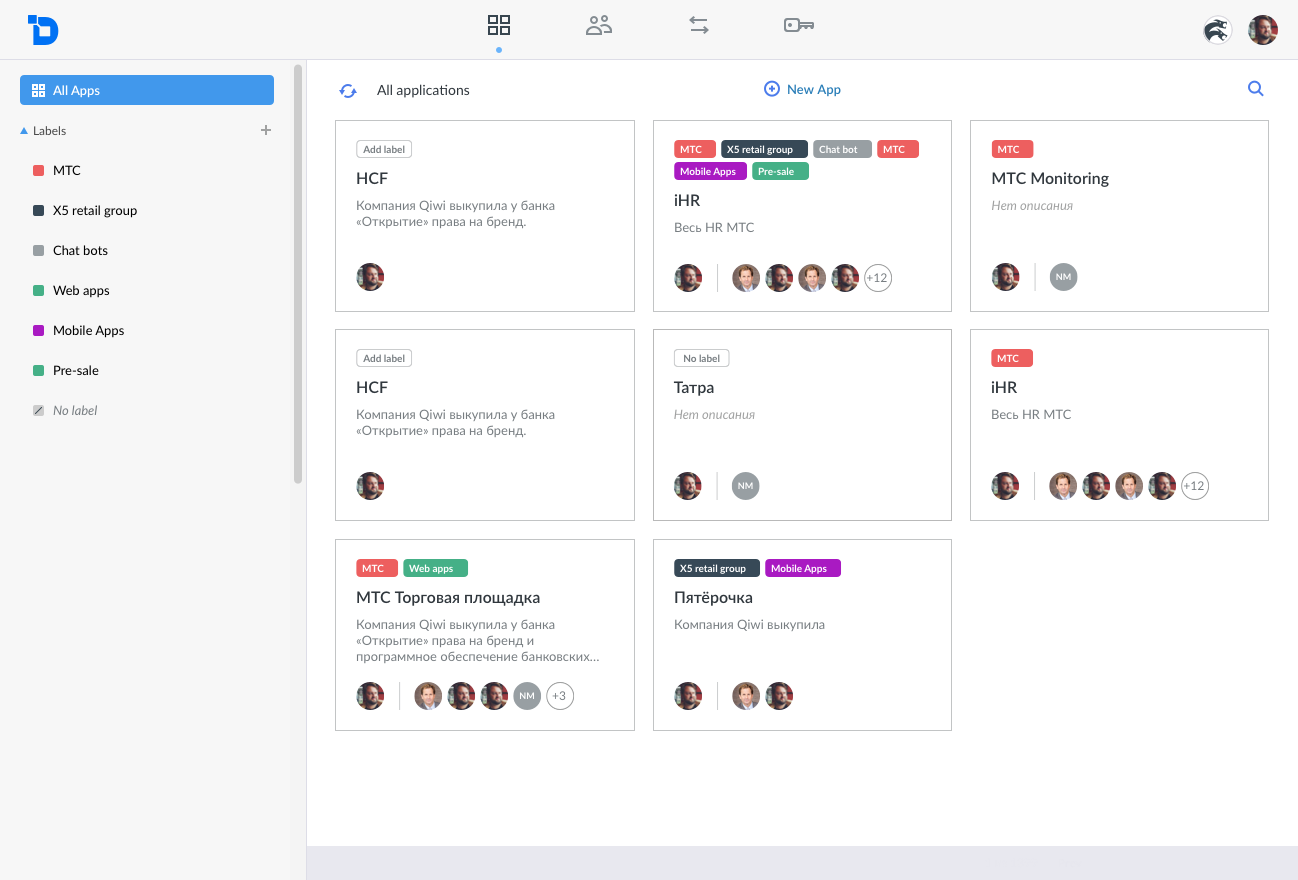Collapse the Labels section triangle
Screen dimensions: 1298x880
pos(24,131)
